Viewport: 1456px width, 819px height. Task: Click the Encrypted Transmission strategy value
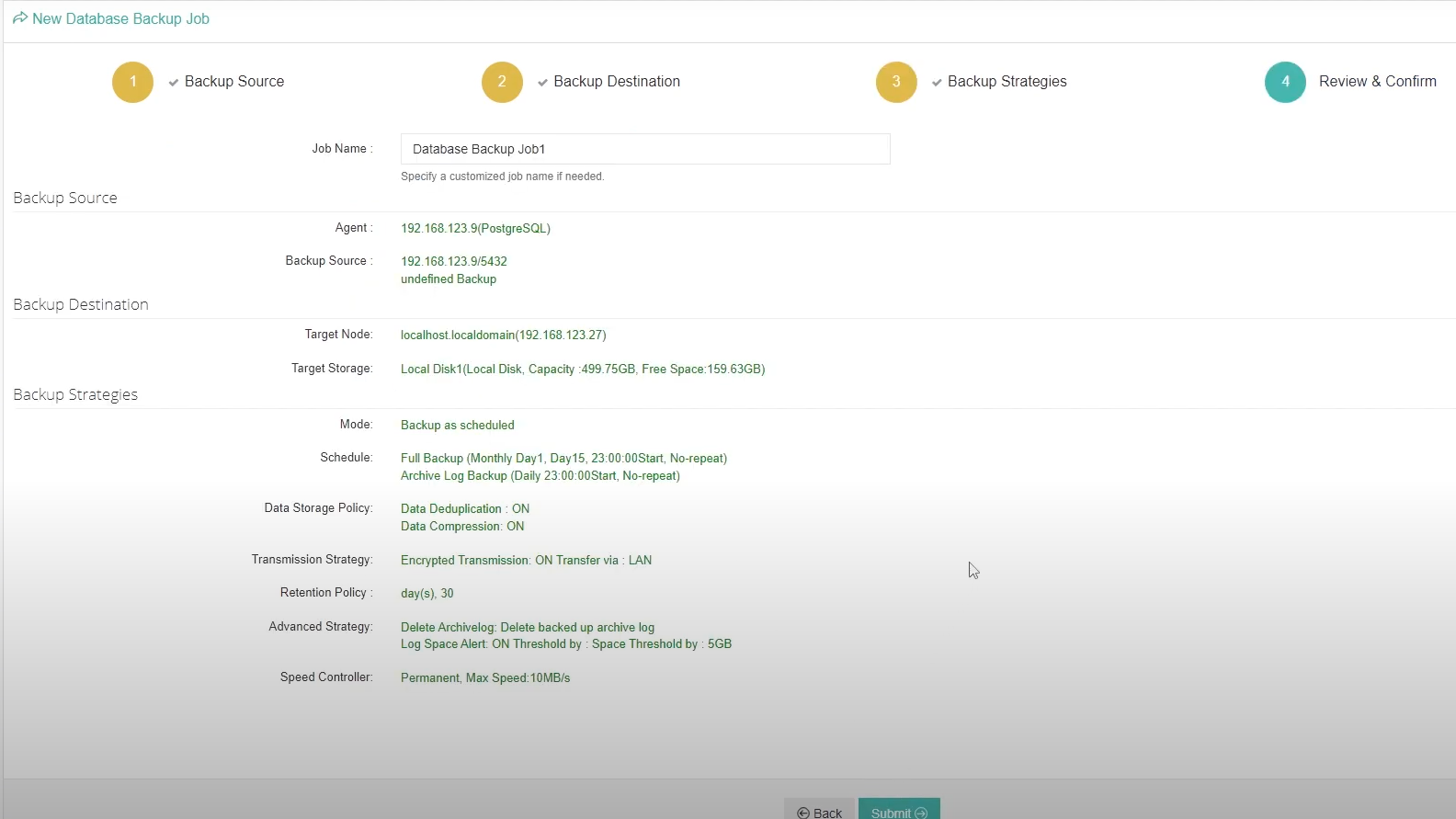coord(526,560)
